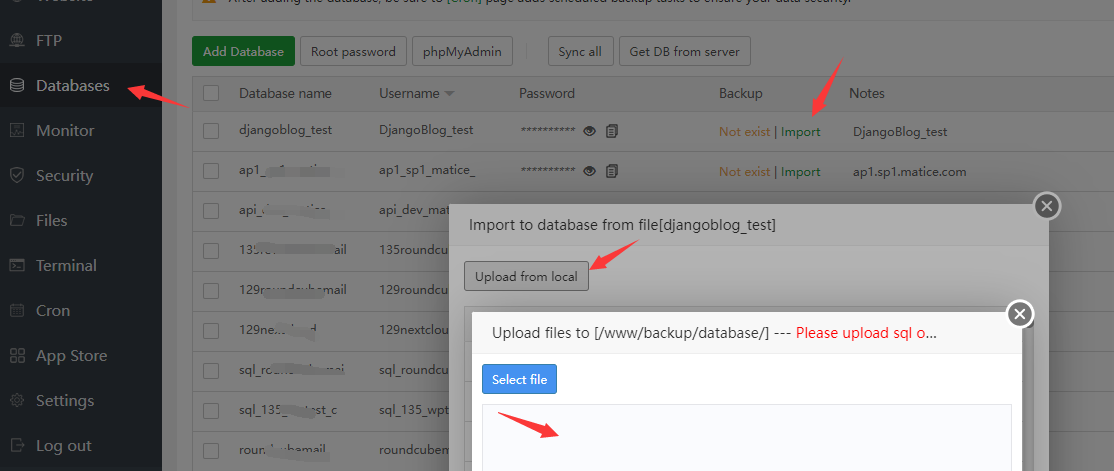Click the Databases sidebar icon

click(17, 86)
